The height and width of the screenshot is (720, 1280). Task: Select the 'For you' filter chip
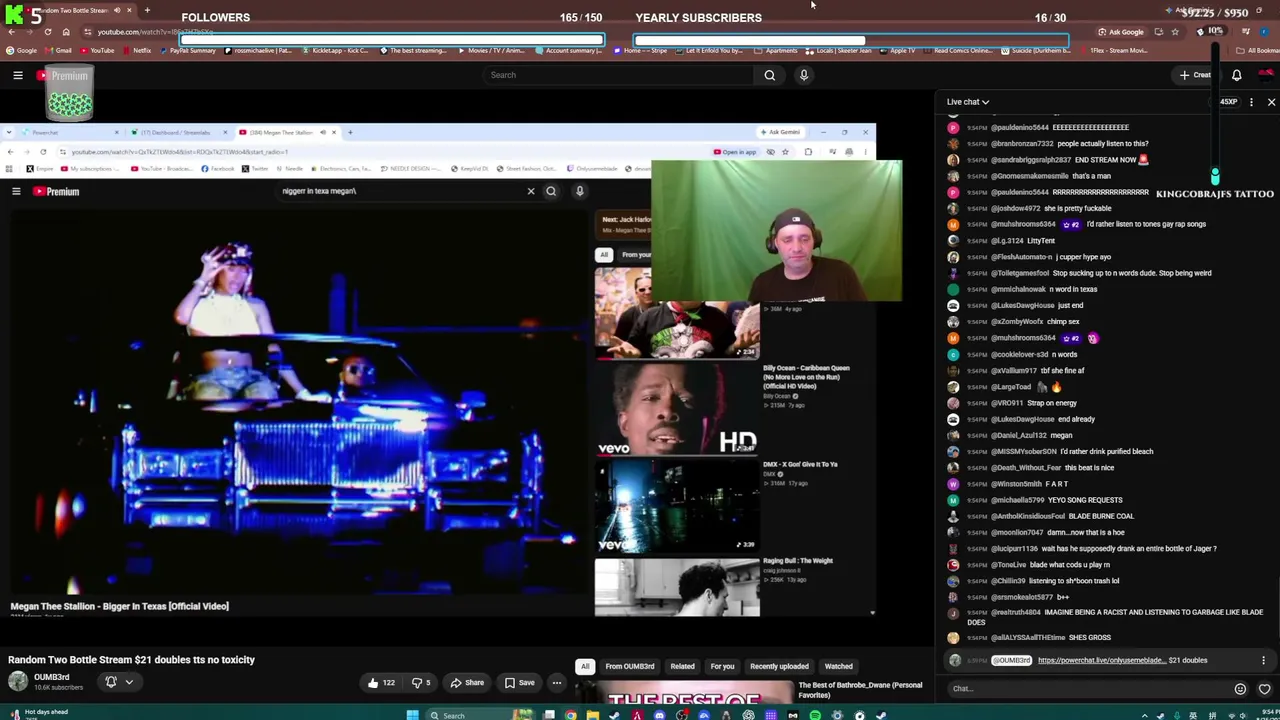722,666
